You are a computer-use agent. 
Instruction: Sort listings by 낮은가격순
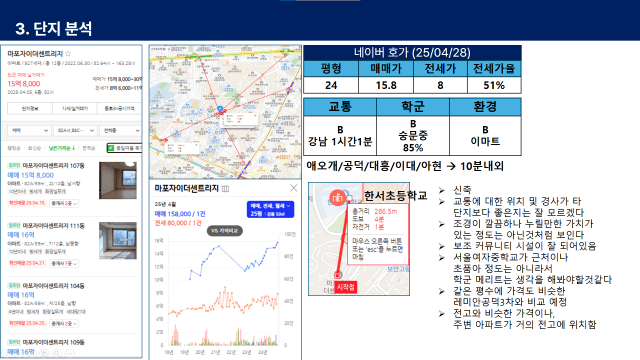61,148
